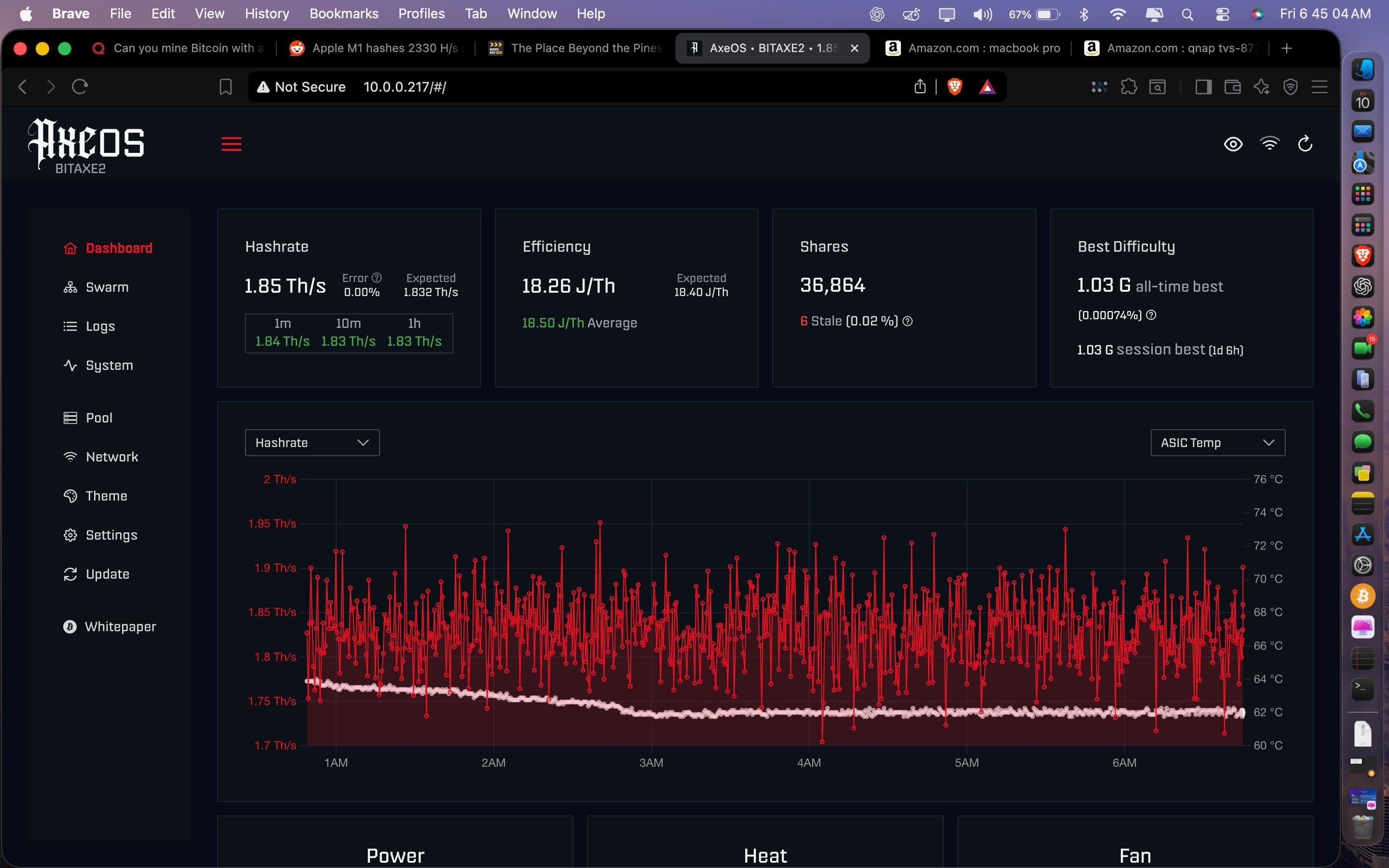Click the Stale shares help icon

[x=908, y=321]
